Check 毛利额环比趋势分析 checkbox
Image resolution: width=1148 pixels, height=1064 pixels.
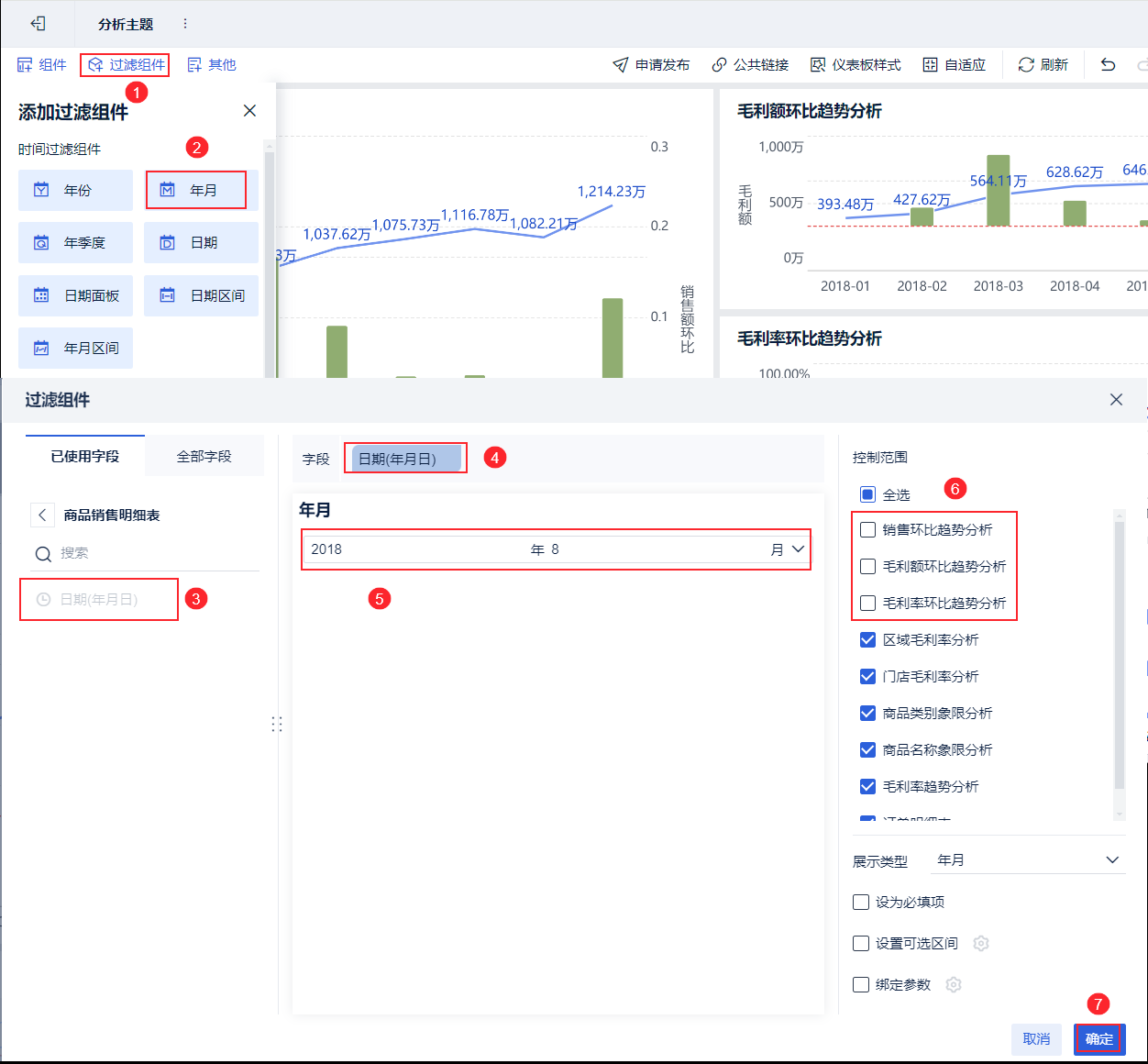868,566
